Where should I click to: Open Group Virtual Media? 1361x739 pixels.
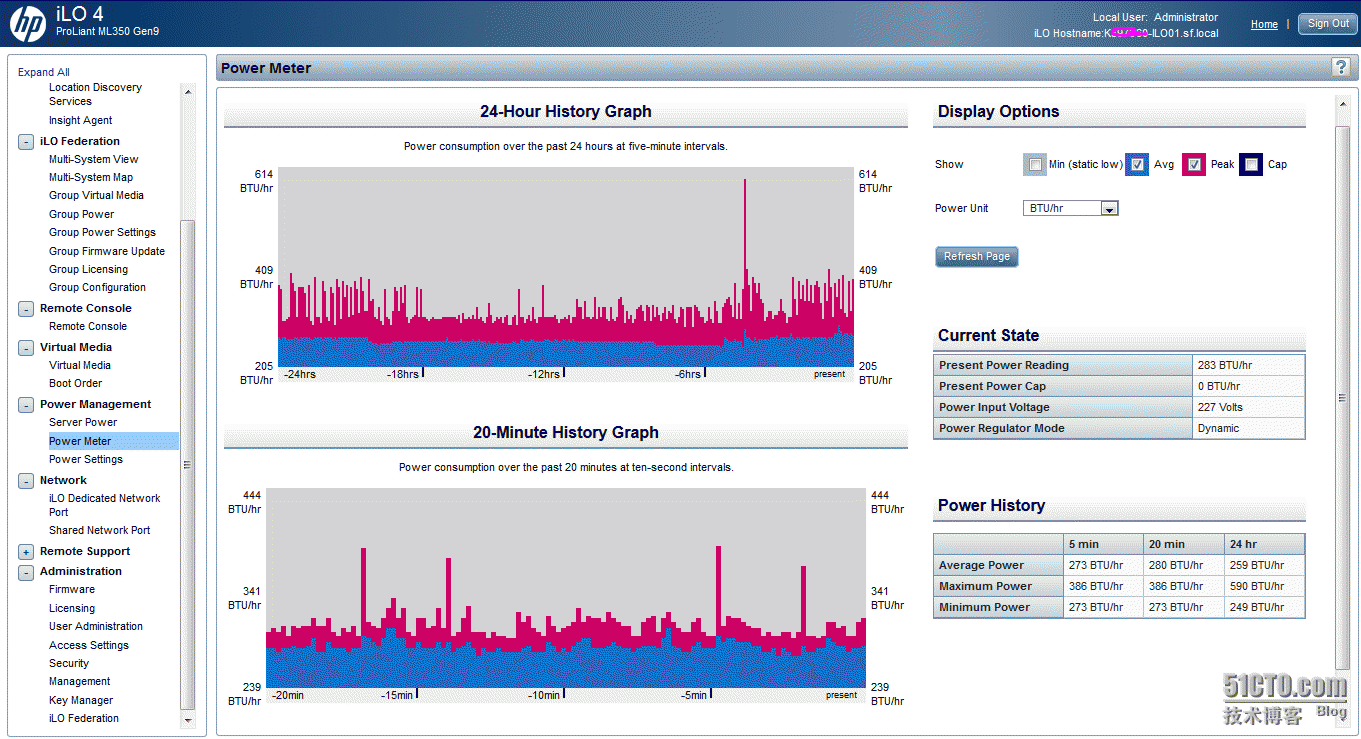(x=96, y=195)
